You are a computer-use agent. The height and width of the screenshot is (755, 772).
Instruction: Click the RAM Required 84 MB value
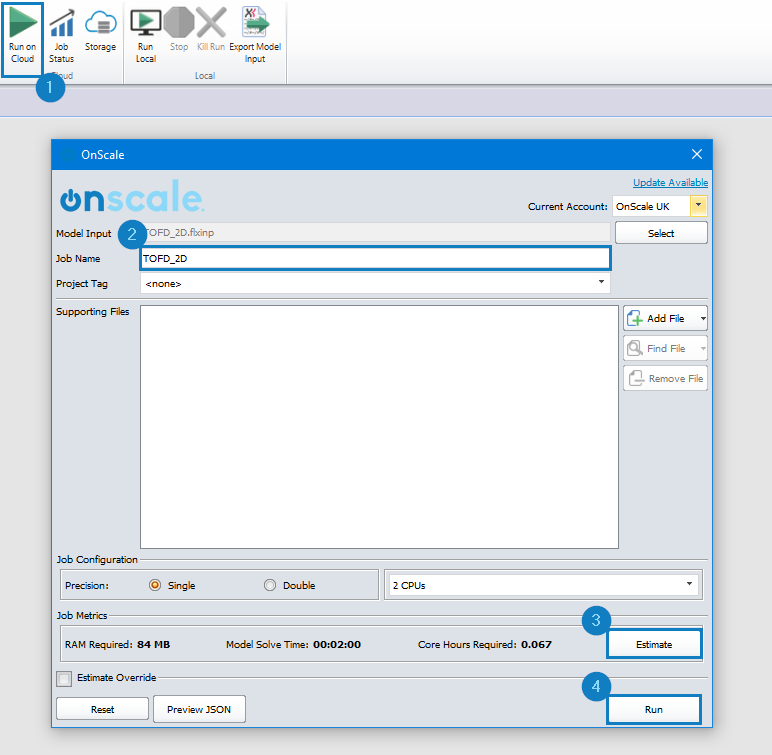click(154, 644)
